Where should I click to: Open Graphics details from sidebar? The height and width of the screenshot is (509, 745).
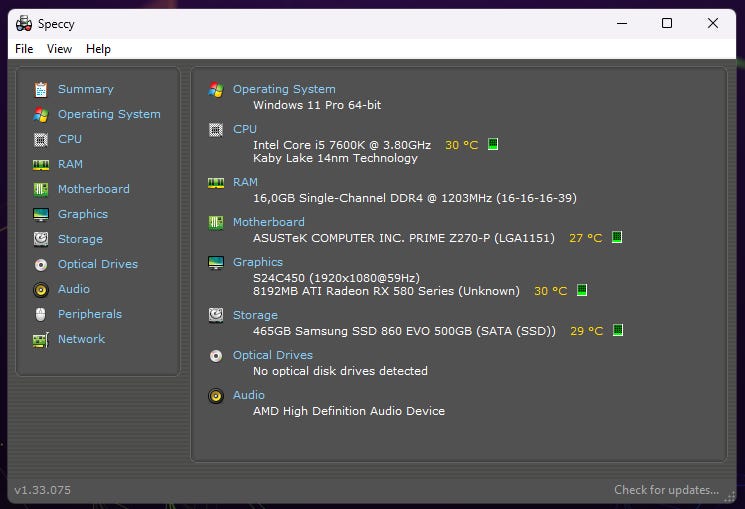[x=83, y=214]
